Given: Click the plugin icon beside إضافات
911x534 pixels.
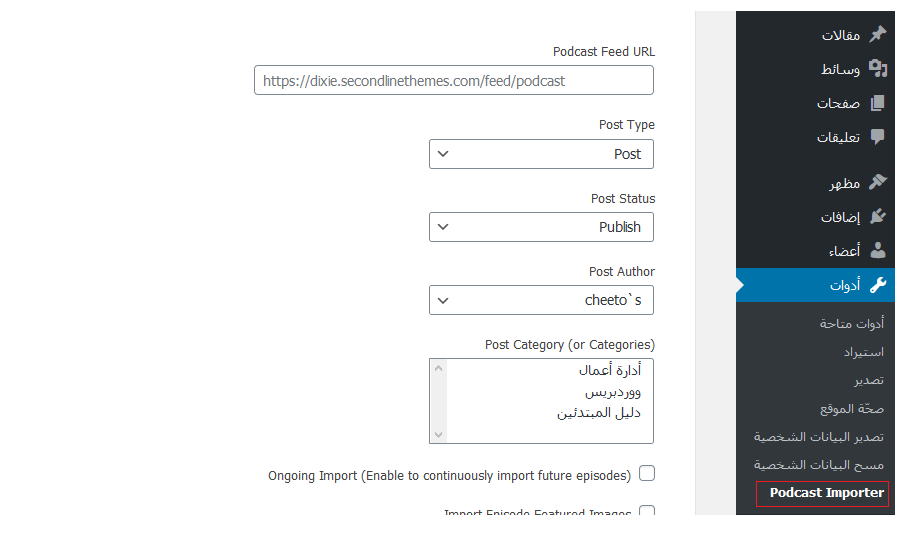Looking at the screenshot, I should (877, 217).
